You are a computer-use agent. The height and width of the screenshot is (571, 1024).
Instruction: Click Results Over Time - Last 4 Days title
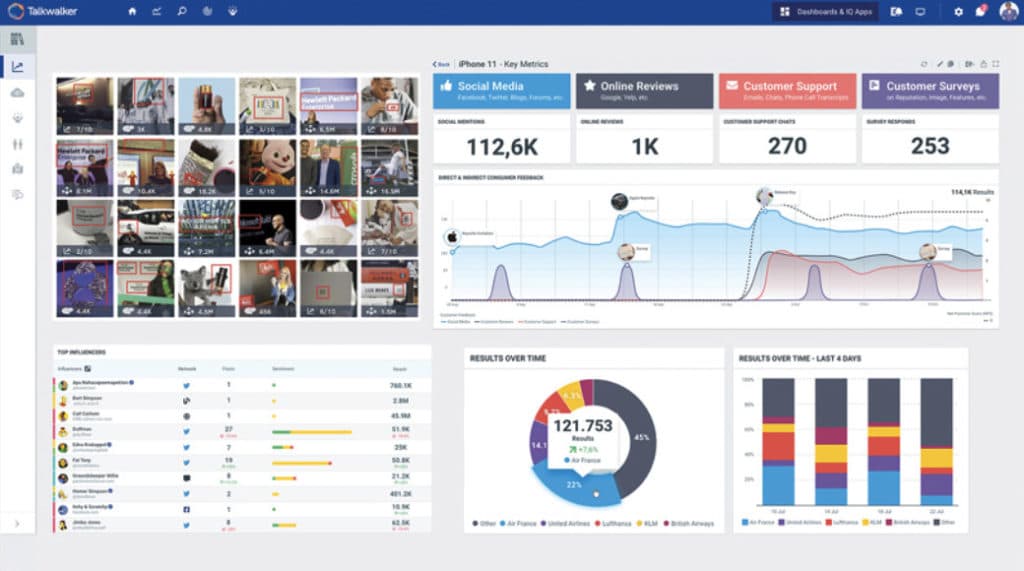tap(800, 358)
